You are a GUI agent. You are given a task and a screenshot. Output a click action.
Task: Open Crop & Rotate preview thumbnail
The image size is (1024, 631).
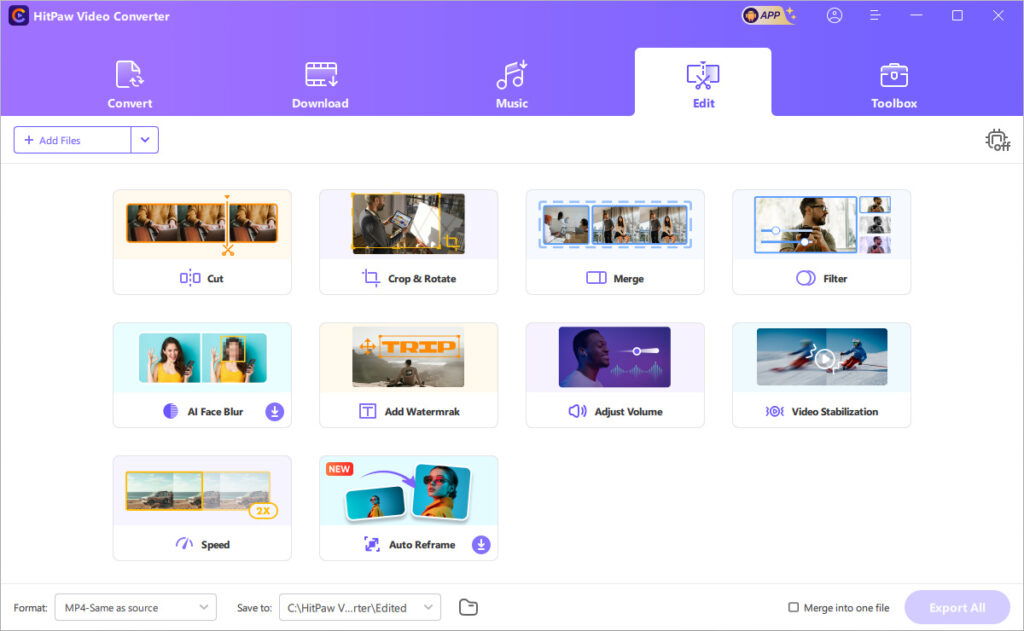tap(408, 223)
